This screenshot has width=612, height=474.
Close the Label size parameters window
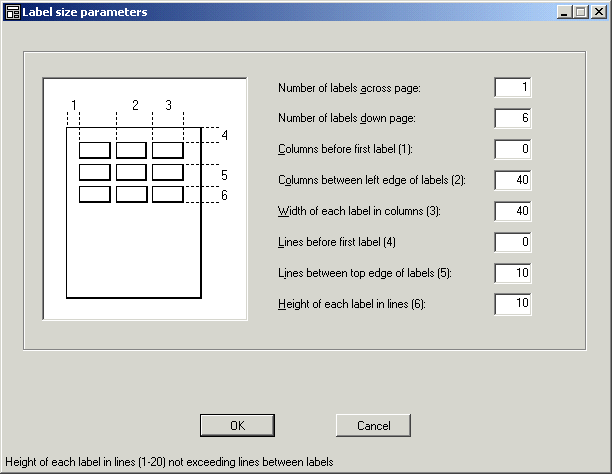(x=598, y=12)
